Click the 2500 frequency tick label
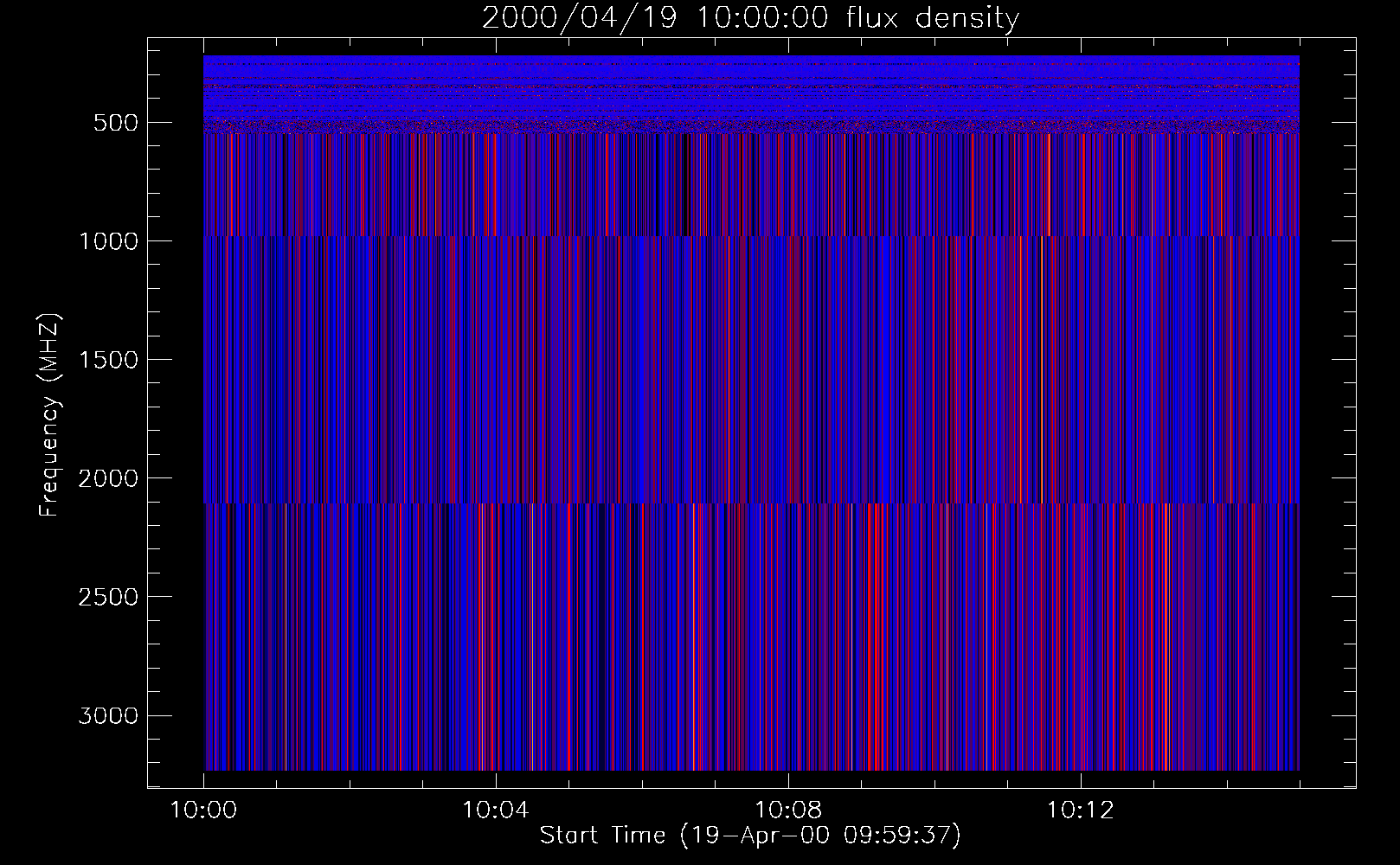 pos(108,597)
